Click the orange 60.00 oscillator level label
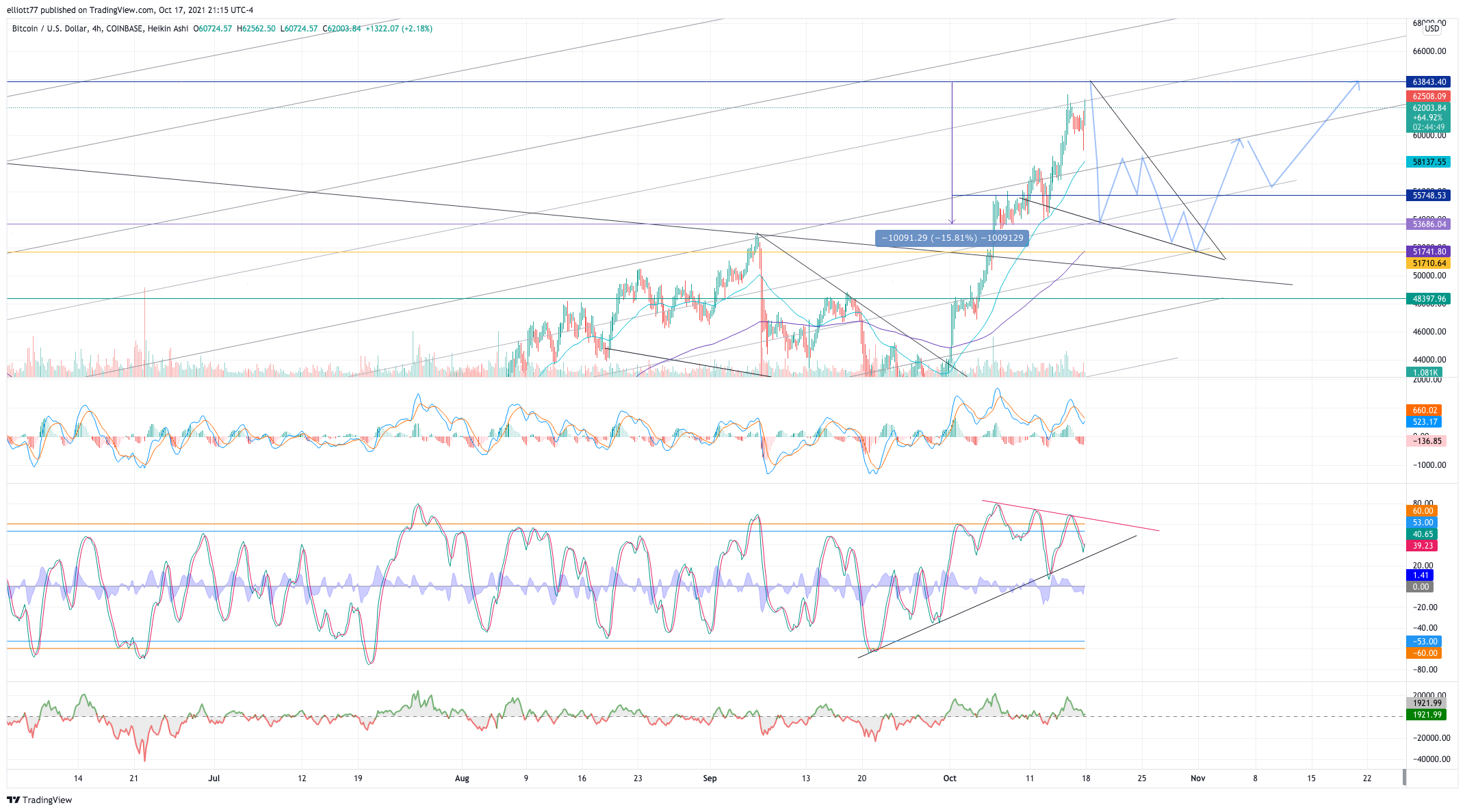Image resolution: width=1465 pixels, height=812 pixels. 1422,511
